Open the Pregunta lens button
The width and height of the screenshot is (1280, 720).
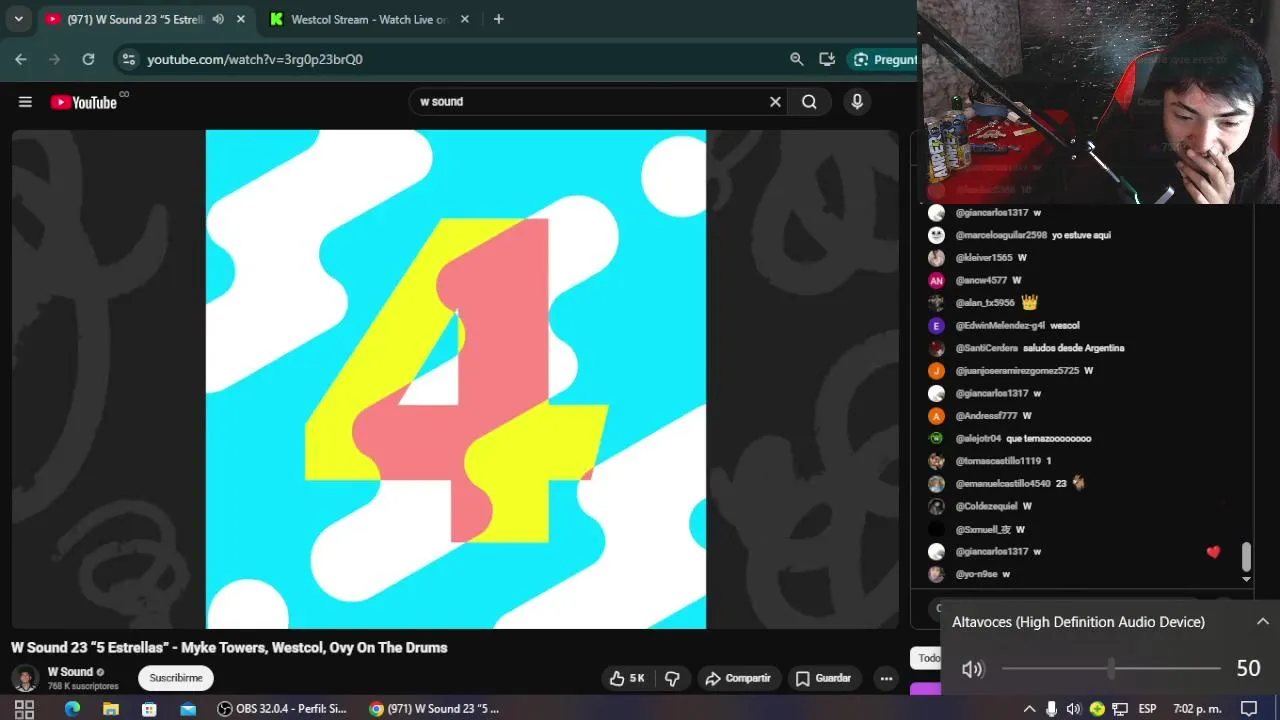click(883, 59)
